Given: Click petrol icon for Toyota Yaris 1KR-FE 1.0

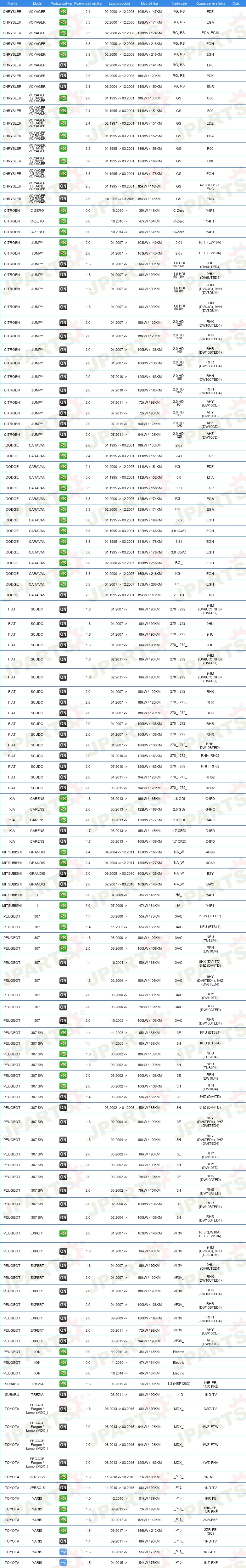Looking at the screenshot, I should [63, 1498].
